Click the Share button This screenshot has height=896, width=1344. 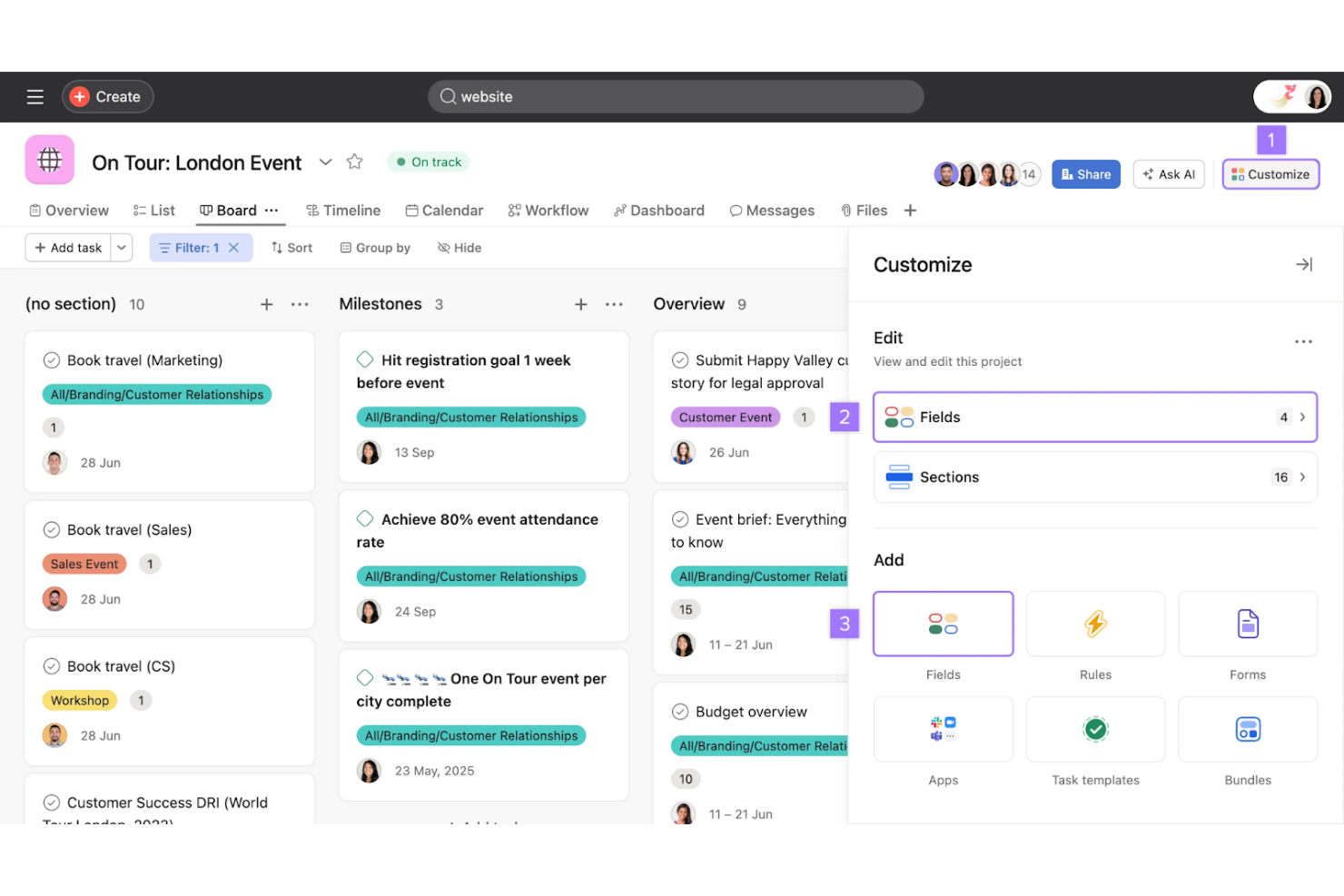coord(1085,173)
